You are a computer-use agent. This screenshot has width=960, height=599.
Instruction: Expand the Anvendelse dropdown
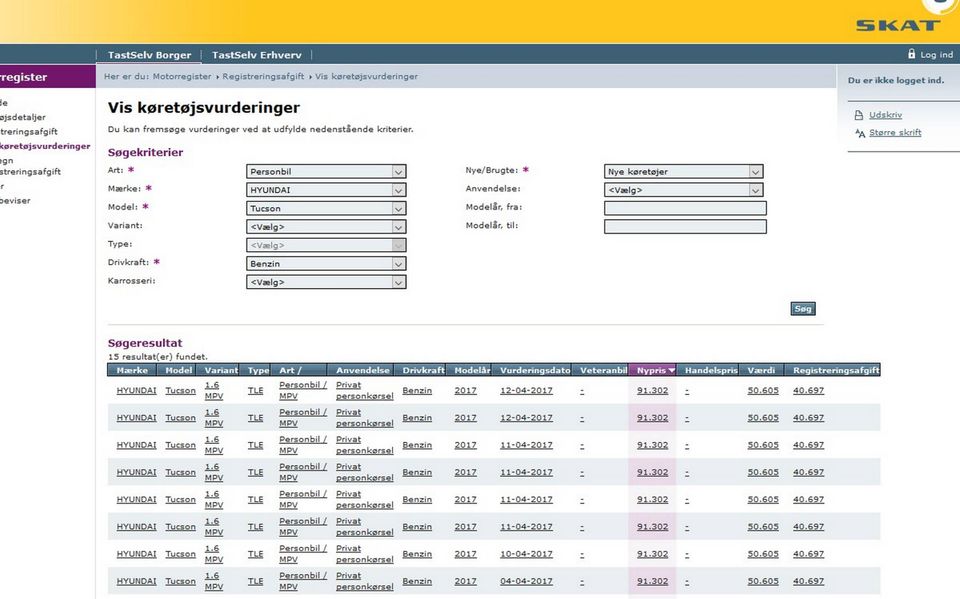coord(684,190)
